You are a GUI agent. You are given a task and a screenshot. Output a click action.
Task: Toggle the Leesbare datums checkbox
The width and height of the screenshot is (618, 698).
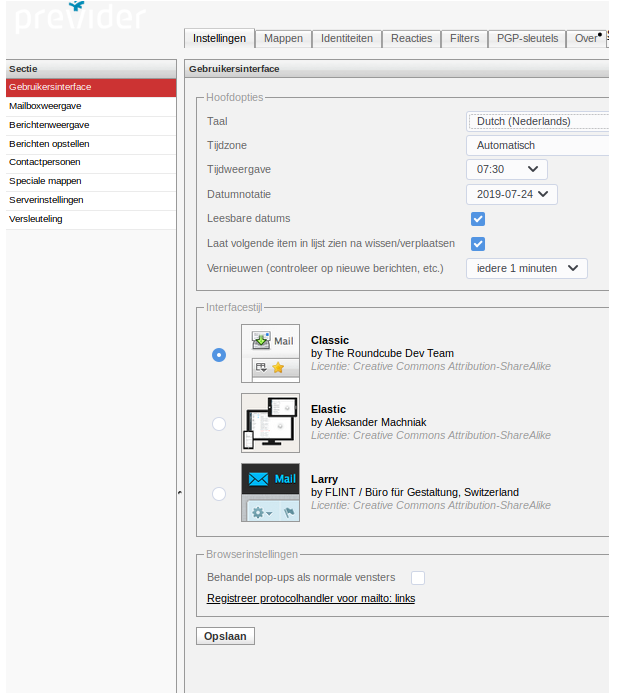point(478,219)
